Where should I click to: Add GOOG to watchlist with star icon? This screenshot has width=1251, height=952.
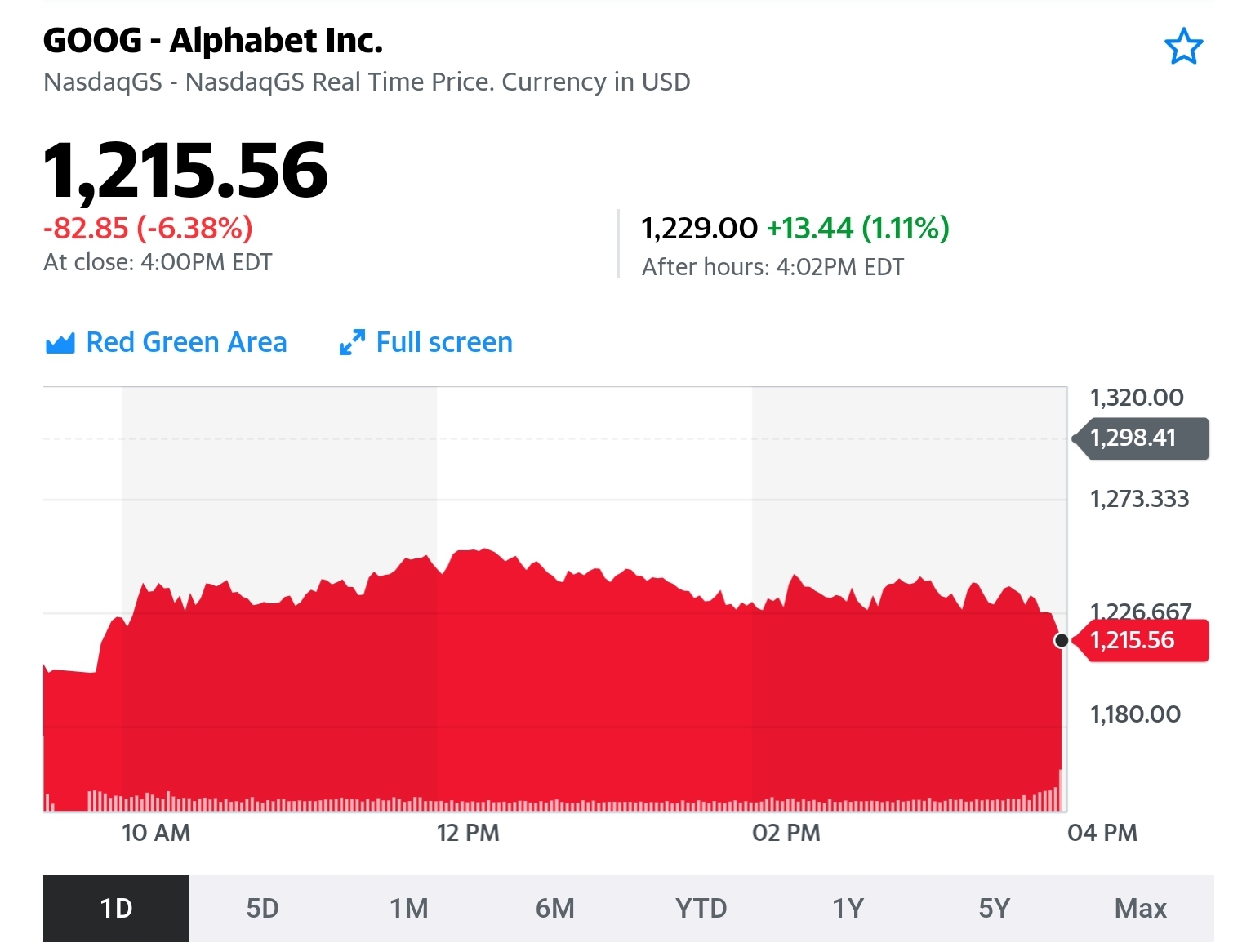[1183, 47]
